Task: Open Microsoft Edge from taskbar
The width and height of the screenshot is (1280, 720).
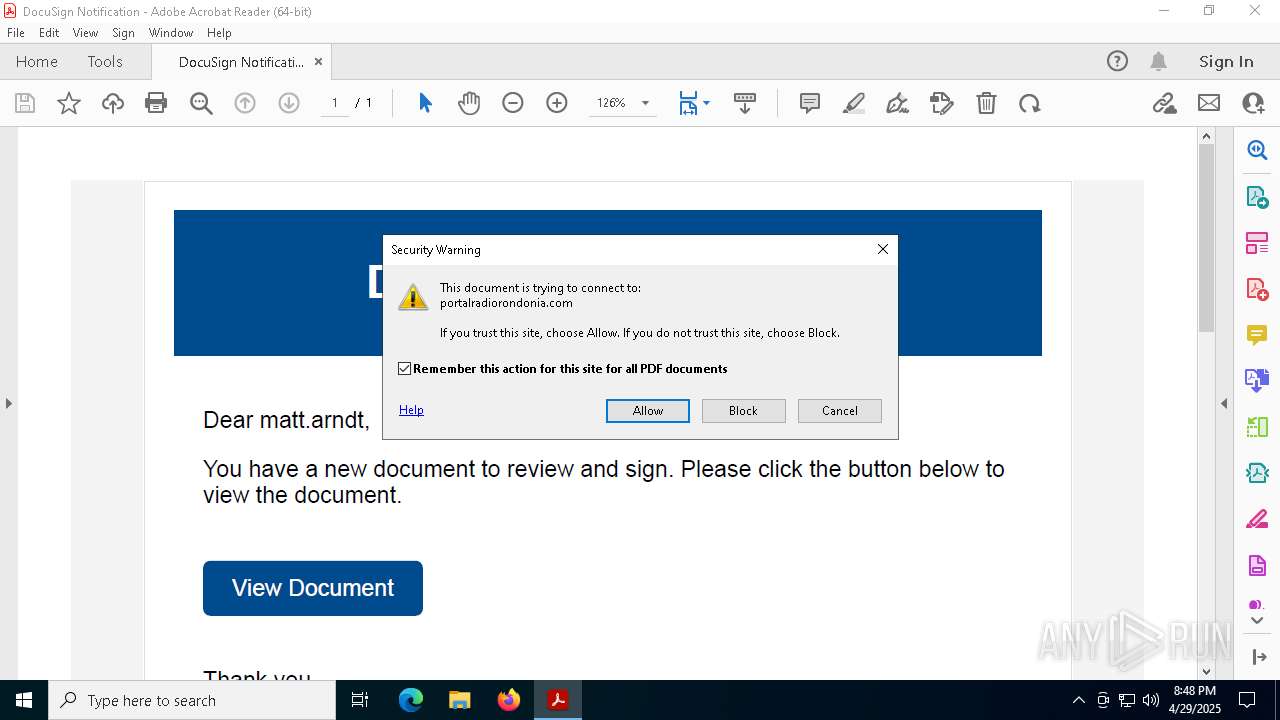Action: (411, 700)
